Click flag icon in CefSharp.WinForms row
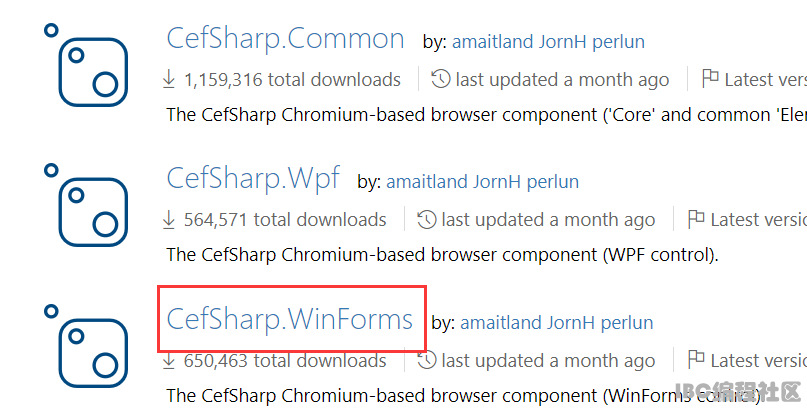The width and height of the screenshot is (807, 416). (x=696, y=359)
